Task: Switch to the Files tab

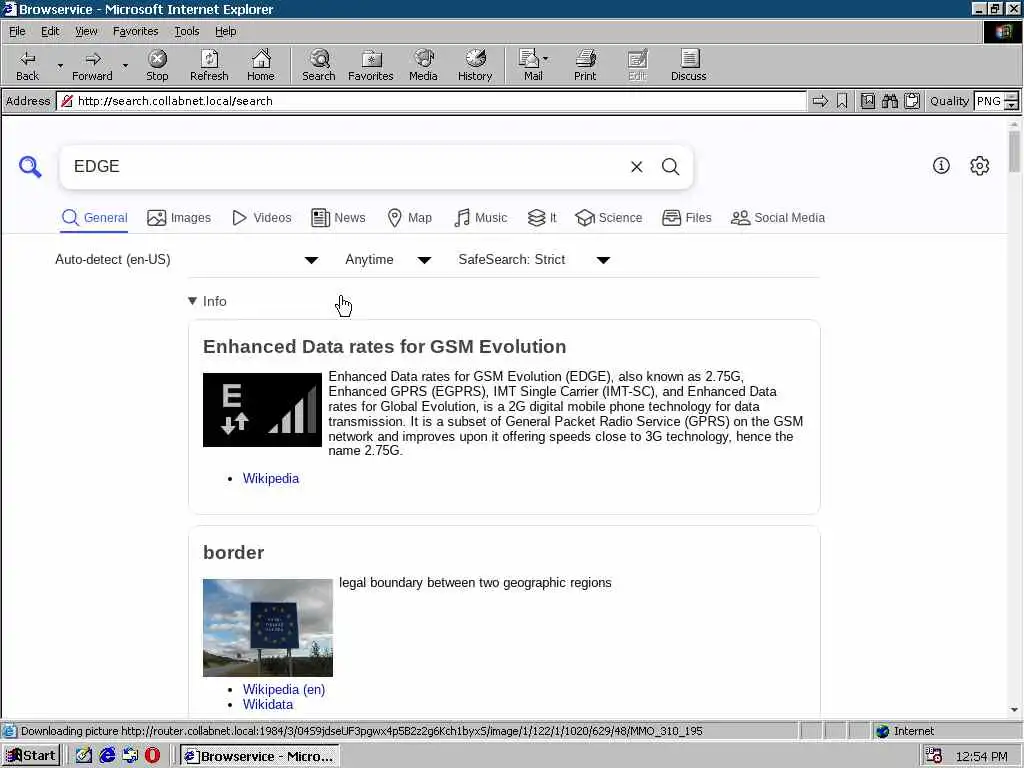Action: coord(686,217)
